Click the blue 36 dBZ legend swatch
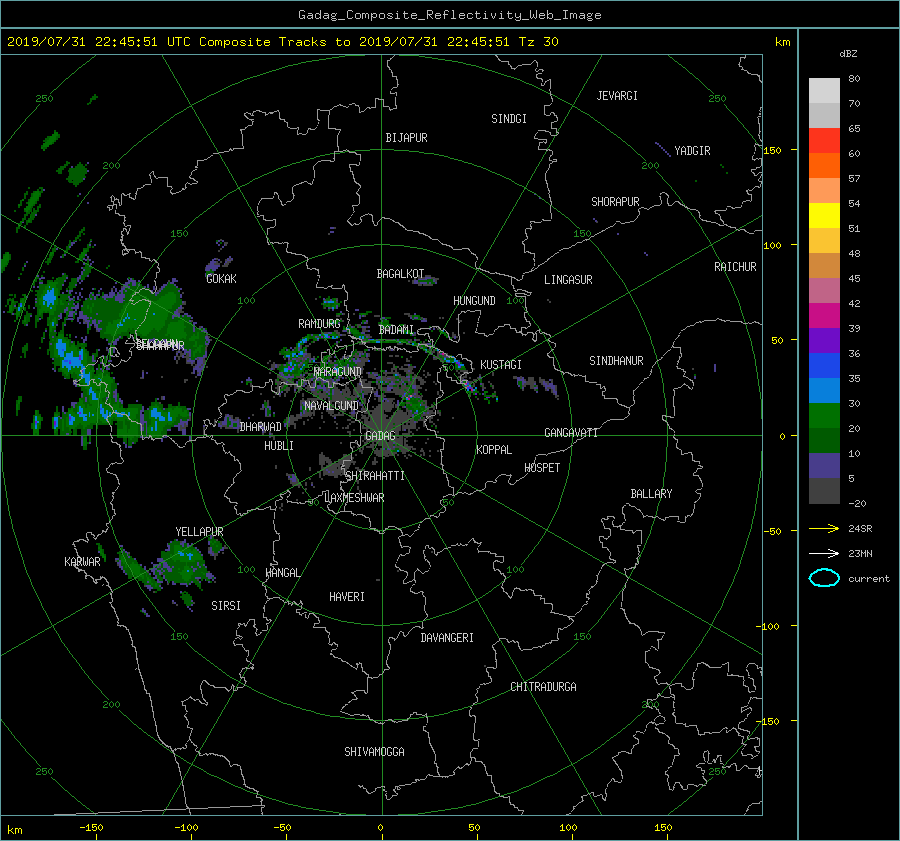Image resolution: width=900 pixels, height=841 pixels. pos(824,365)
